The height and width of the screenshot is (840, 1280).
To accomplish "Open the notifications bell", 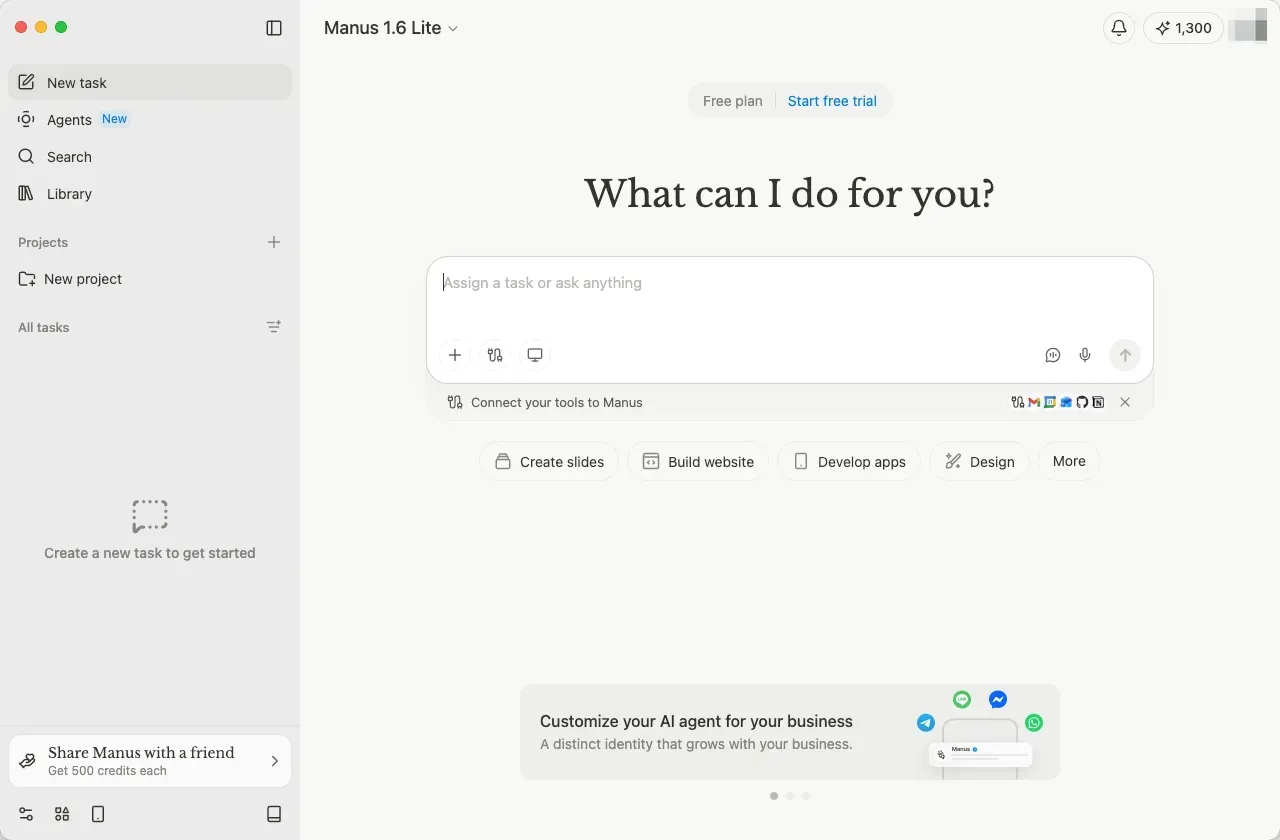I will pyautogui.click(x=1119, y=28).
